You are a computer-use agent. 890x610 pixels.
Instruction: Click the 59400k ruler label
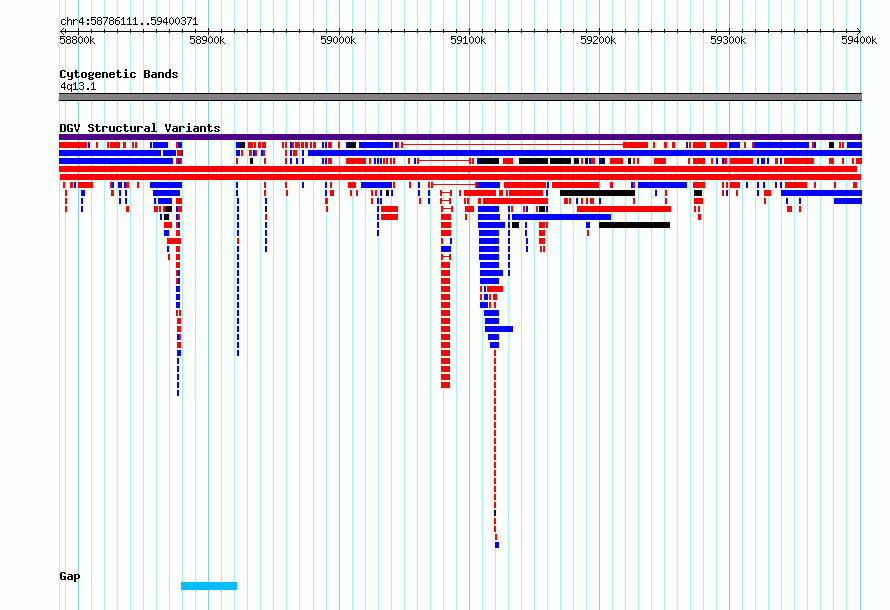pos(859,40)
